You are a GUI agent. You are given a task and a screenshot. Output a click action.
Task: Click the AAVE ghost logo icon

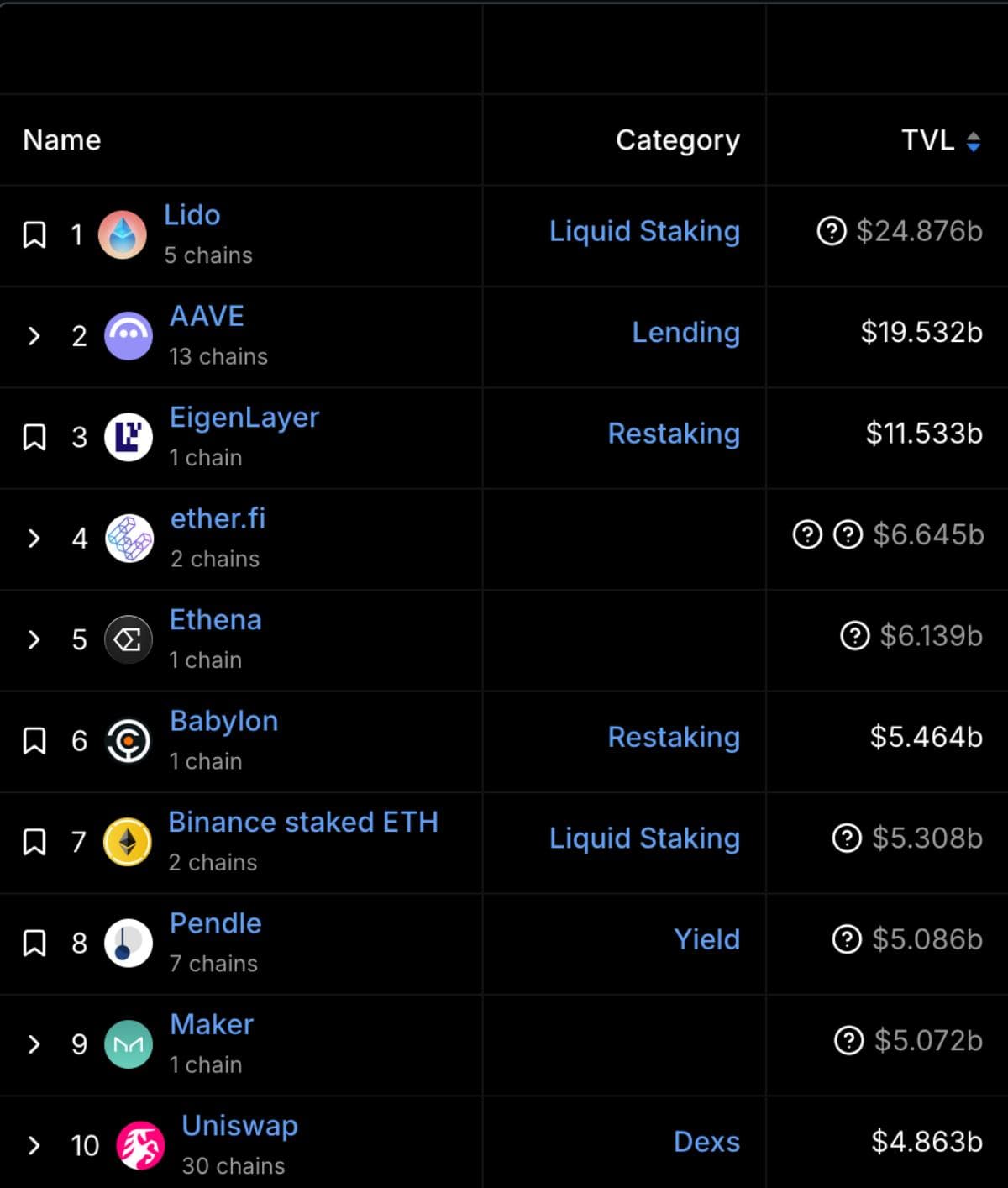(x=129, y=336)
